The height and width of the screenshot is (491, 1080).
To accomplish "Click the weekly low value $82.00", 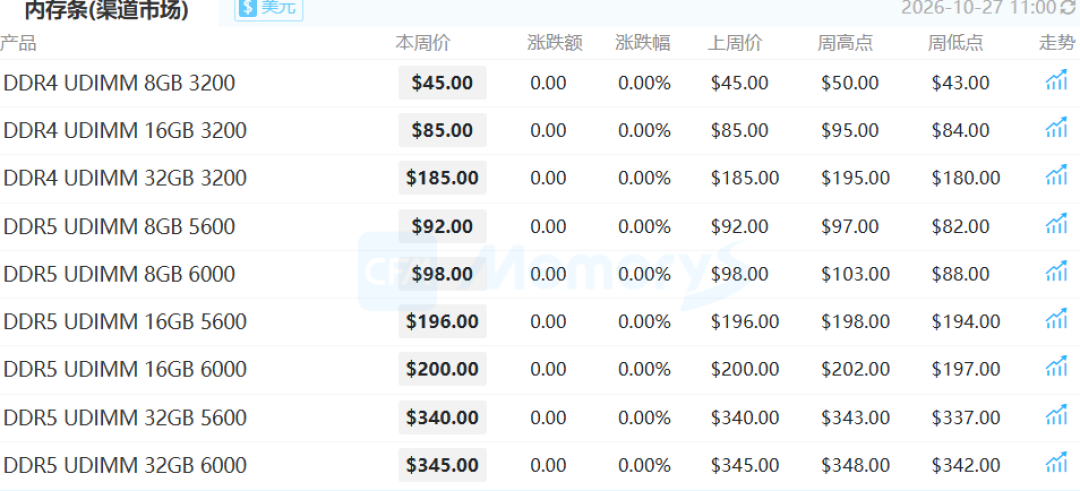I will [x=960, y=226].
